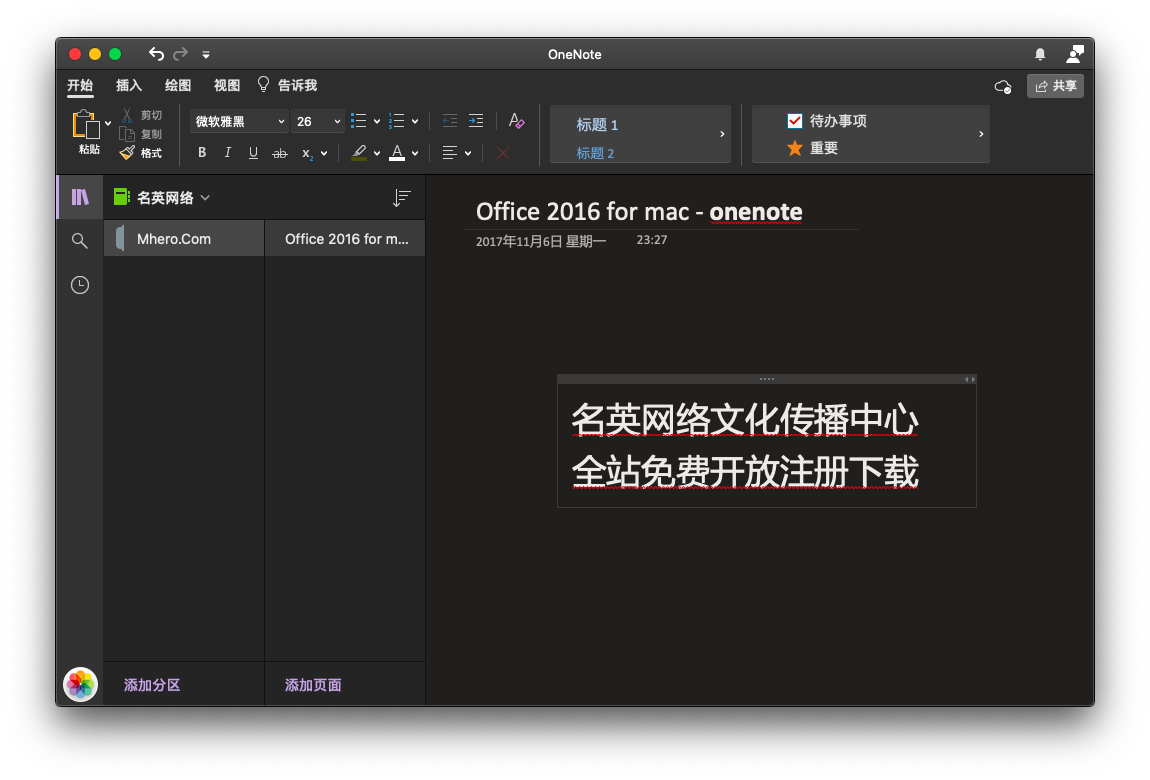The image size is (1150, 780).
Task: Open the notifications bell
Action: (x=1040, y=54)
